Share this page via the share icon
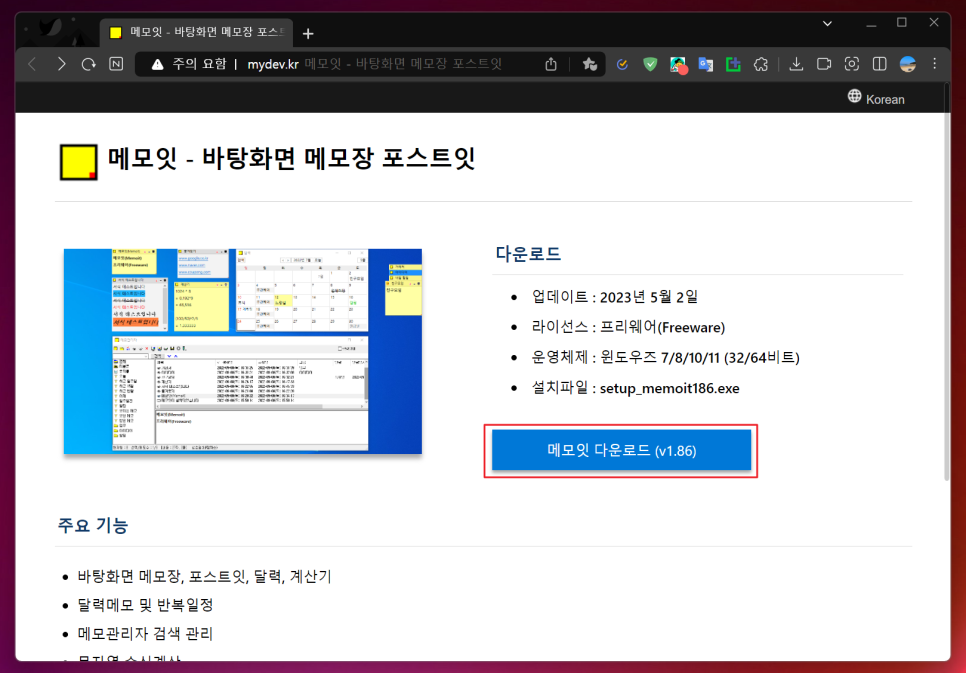Screen dimensions: 966x673 click(x=551, y=64)
